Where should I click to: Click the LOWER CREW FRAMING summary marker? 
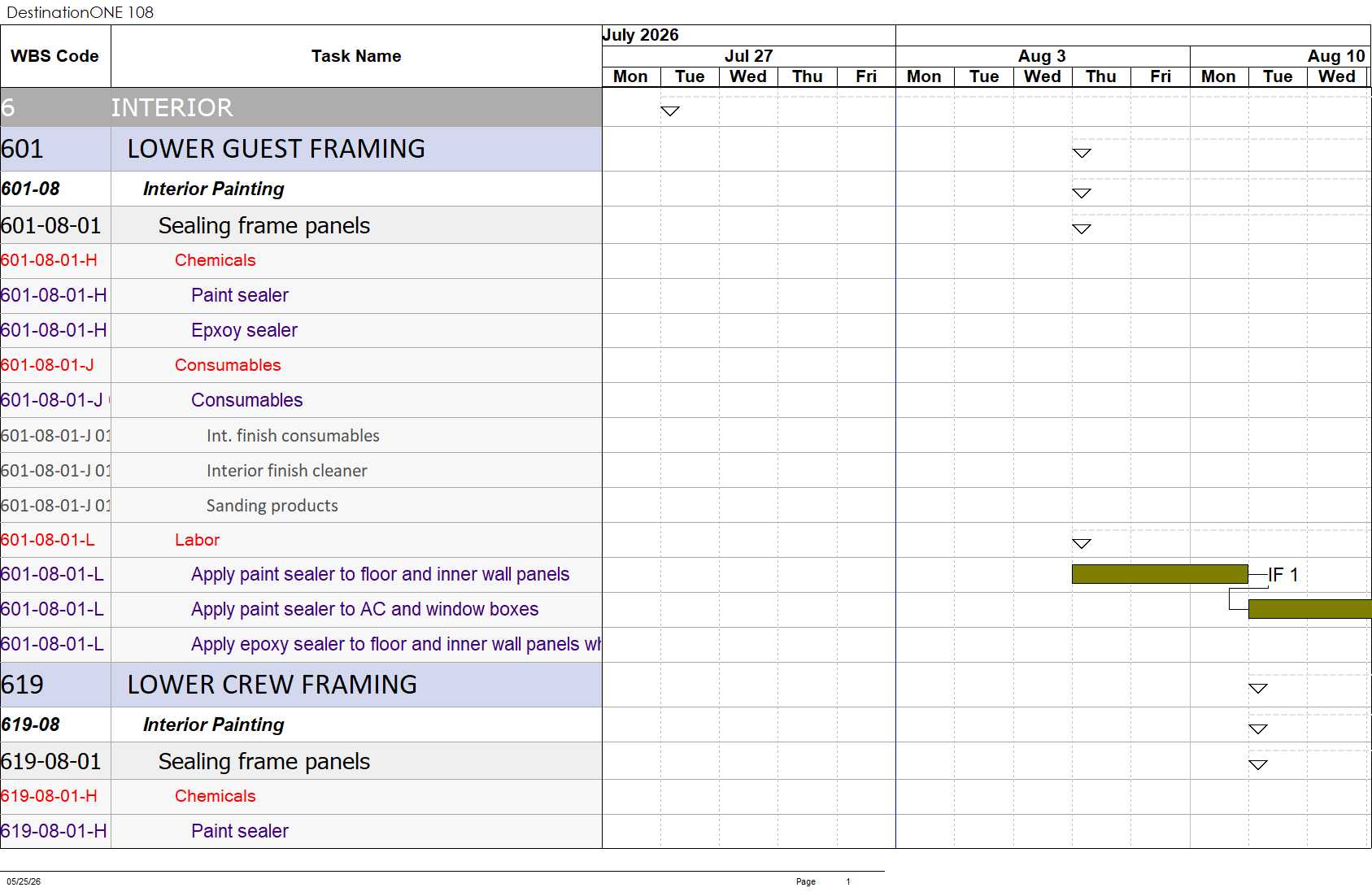pyautogui.click(x=1257, y=688)
